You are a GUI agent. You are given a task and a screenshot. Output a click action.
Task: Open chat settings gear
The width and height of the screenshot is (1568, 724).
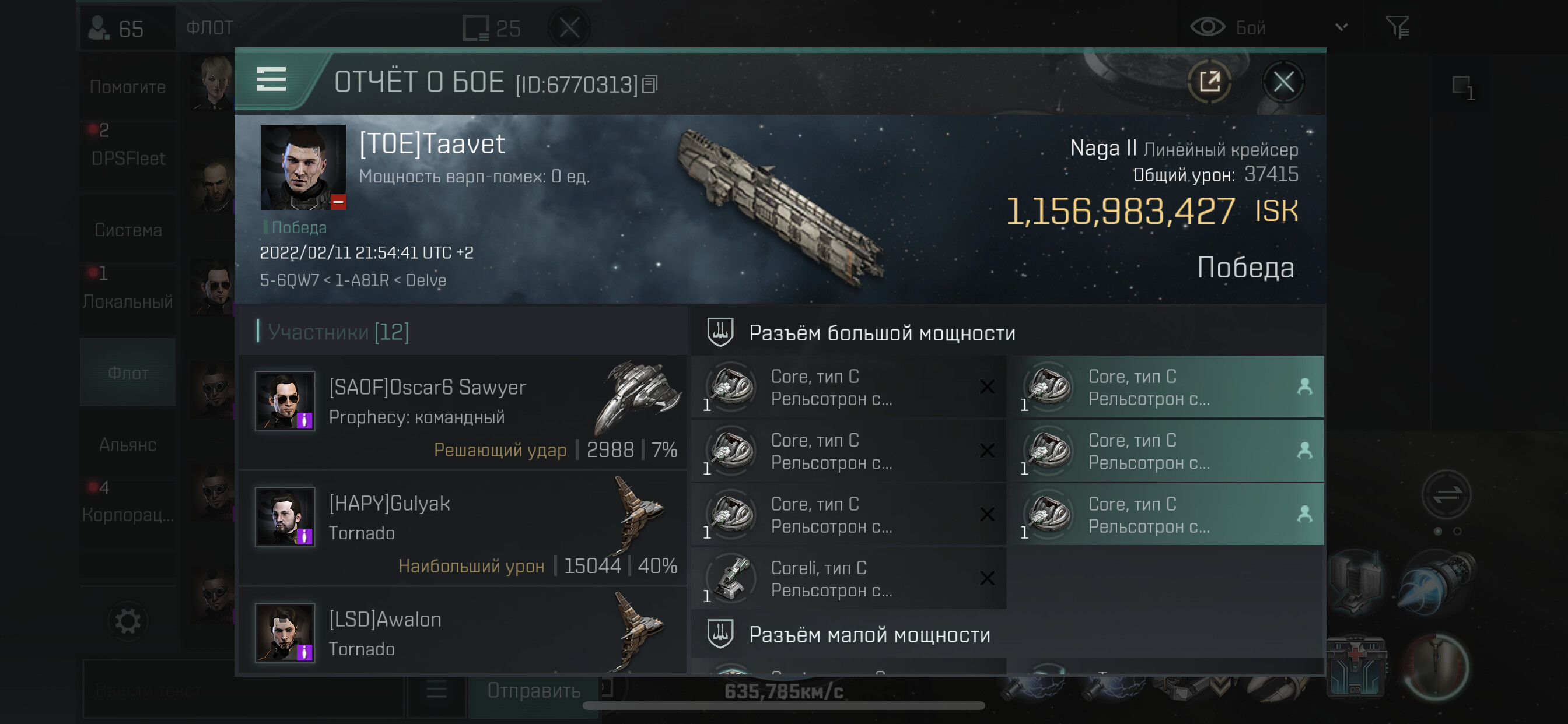tap(128, 621)
